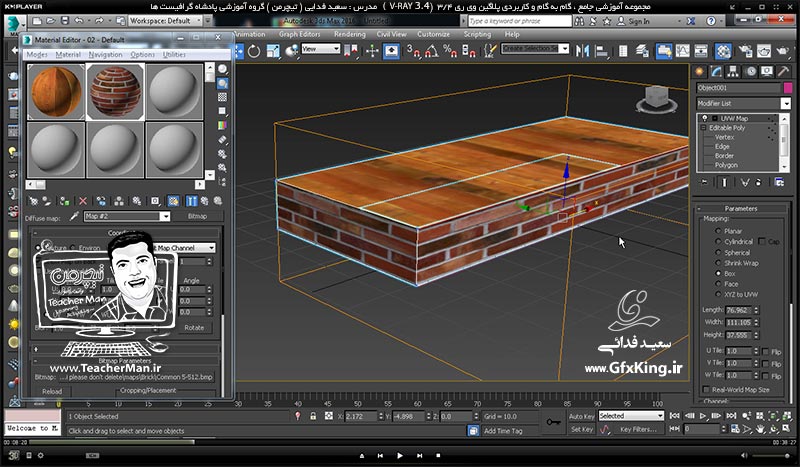Click Assign Material to Selection icon
The width and height of the screenshot is (800, 467).
(64, 201)
